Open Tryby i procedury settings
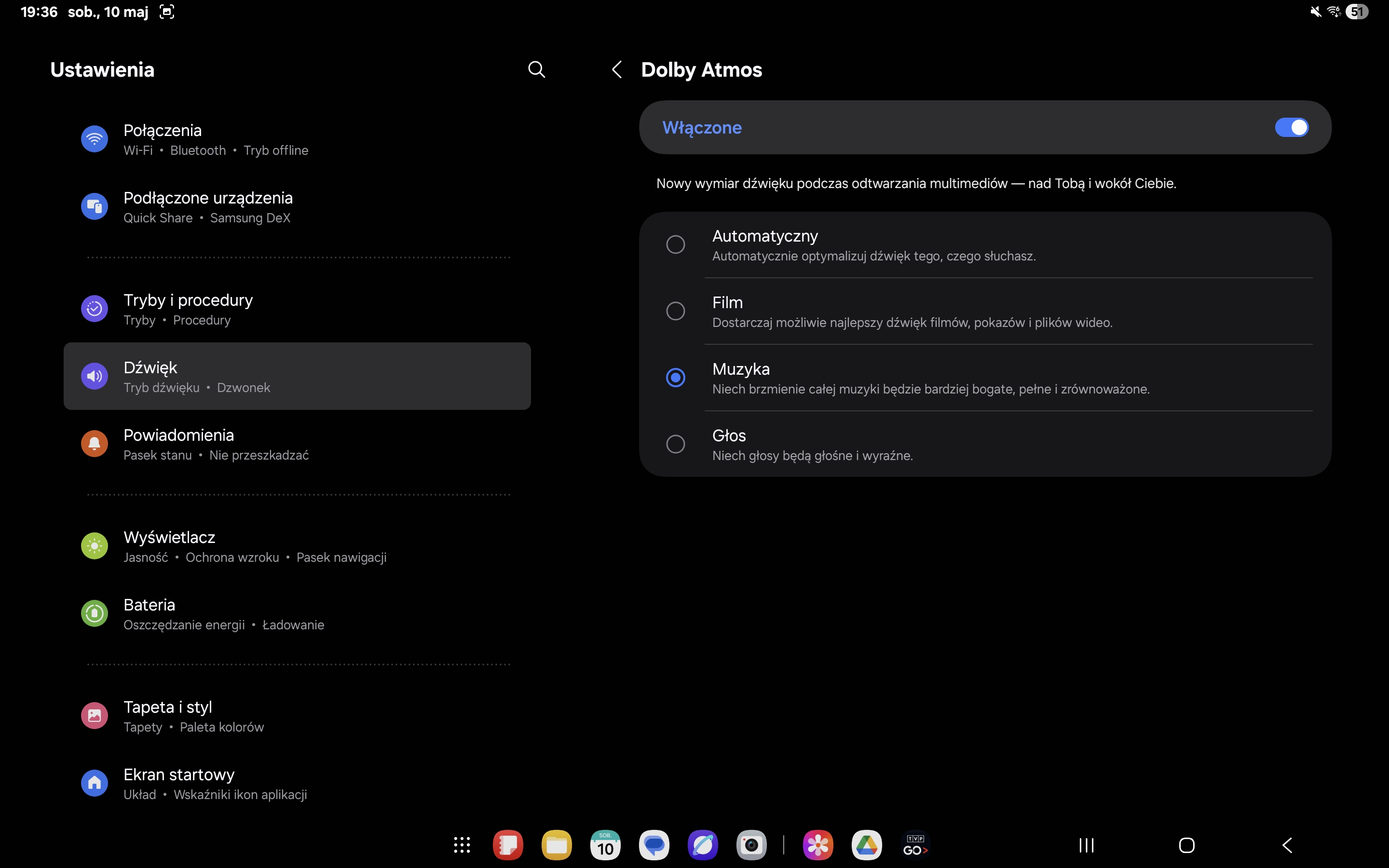The height and width of the screenshot is (868, 1389). [x=297, y=309]
